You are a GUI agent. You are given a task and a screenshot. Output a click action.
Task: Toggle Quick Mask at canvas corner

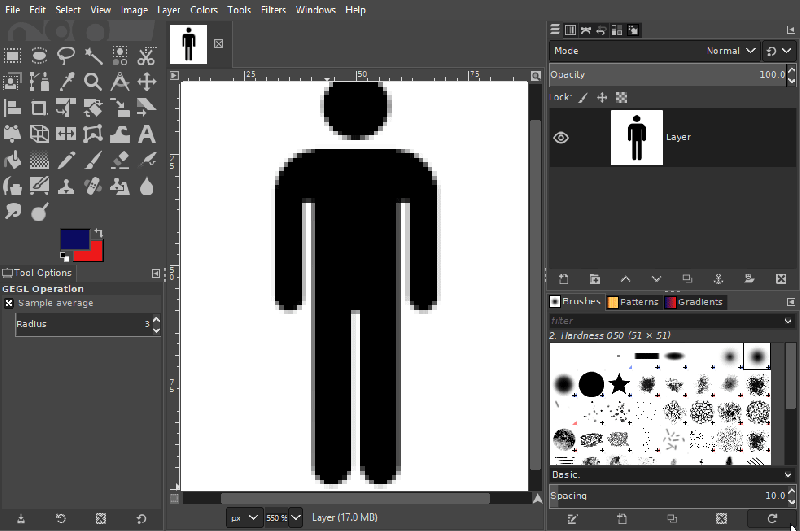pos(174,498)
